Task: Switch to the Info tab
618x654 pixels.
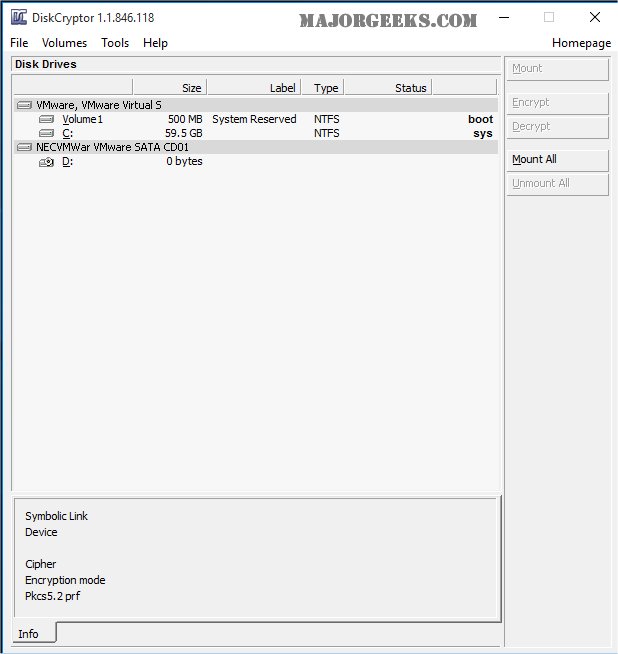Action: (29, 633)
